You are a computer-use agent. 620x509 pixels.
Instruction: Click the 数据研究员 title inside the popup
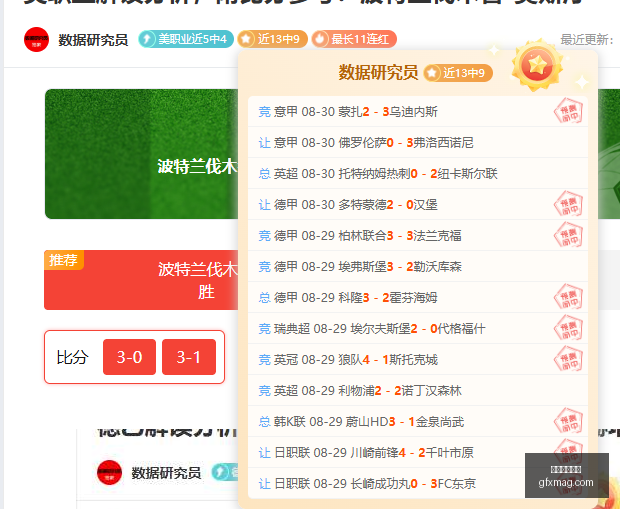tap(378, 73)
